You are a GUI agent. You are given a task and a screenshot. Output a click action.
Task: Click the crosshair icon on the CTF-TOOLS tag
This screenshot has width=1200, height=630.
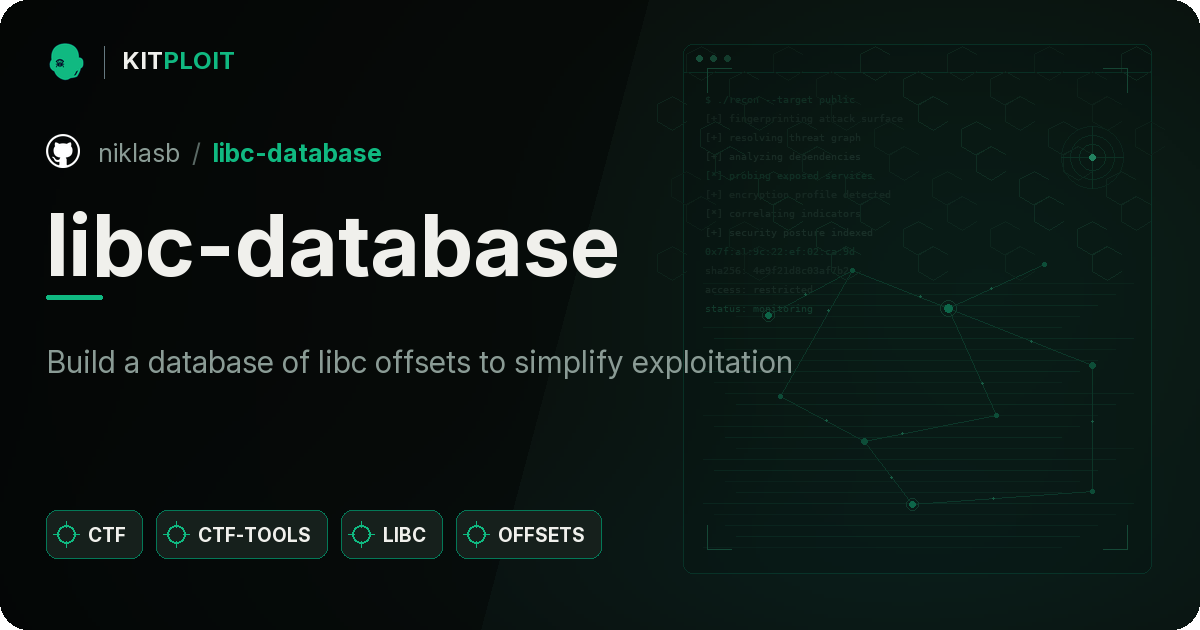(x=177, y=535)
